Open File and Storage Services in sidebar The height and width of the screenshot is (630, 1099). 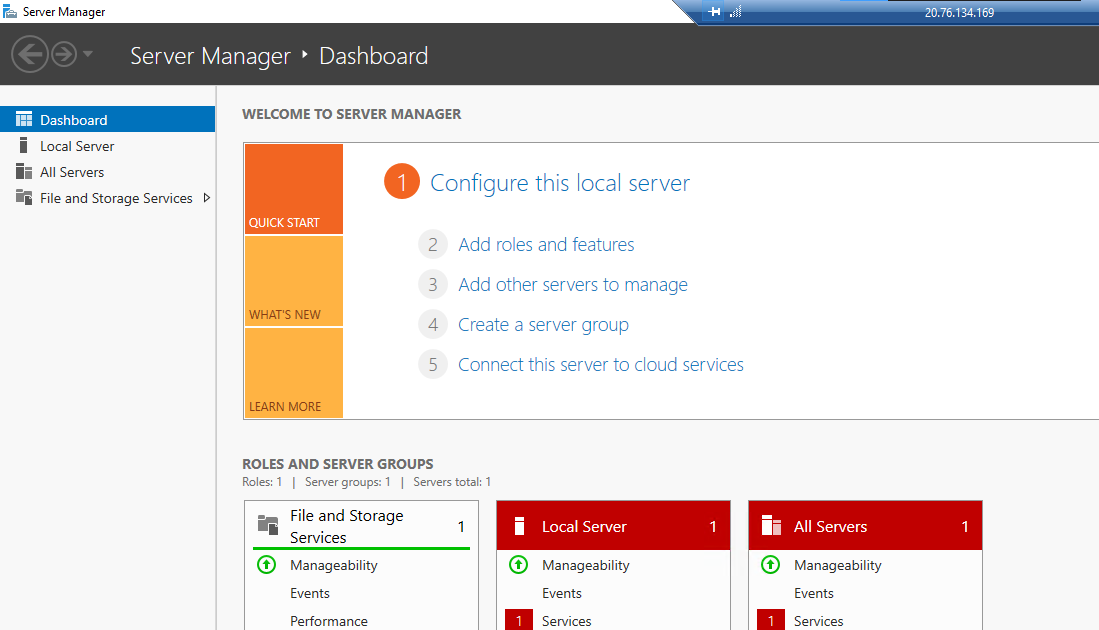[x=116, y=198]
